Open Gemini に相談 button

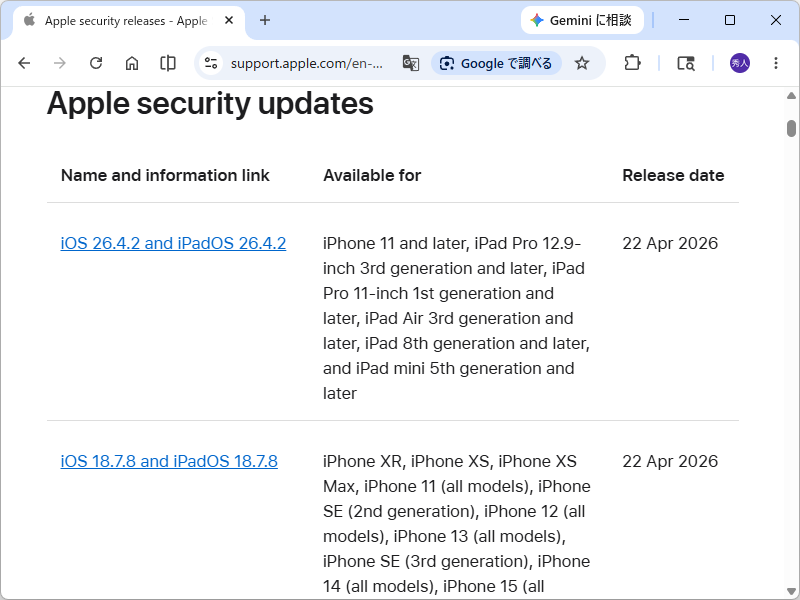tap(582, 20)
